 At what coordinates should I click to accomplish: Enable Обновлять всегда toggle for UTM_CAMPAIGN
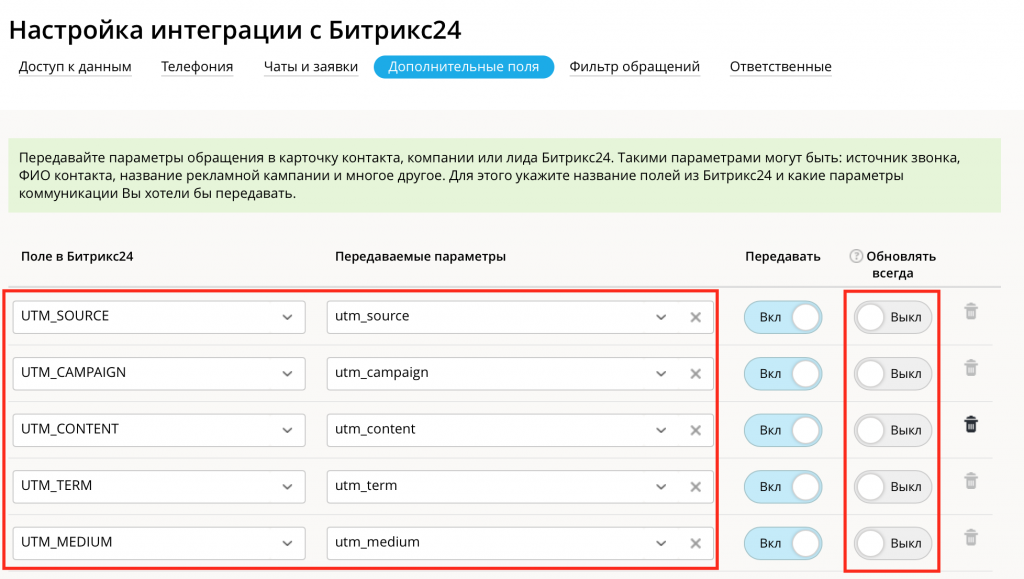[x=893, y=373]
